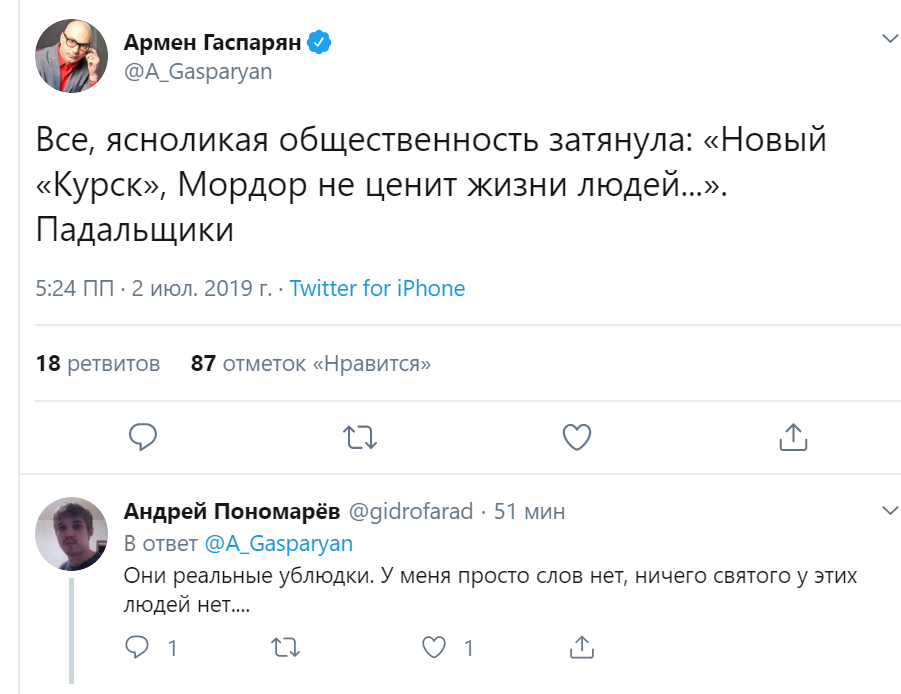The width and height of the screenshot is (901, 694).
Task: Open Андрей Пономарёв's avatar
Action: point(72,533)
